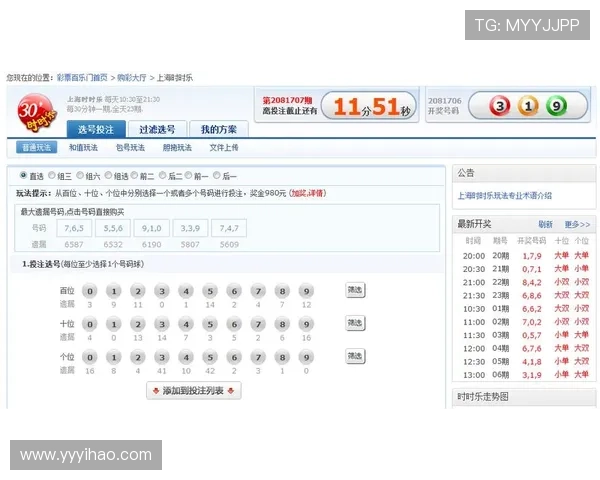Image resolution: width=600 pixels, height=480 pixels.
Task: Open the 彩票百乐门首页 breadcrumb link
Action: (x=82, y=78)
